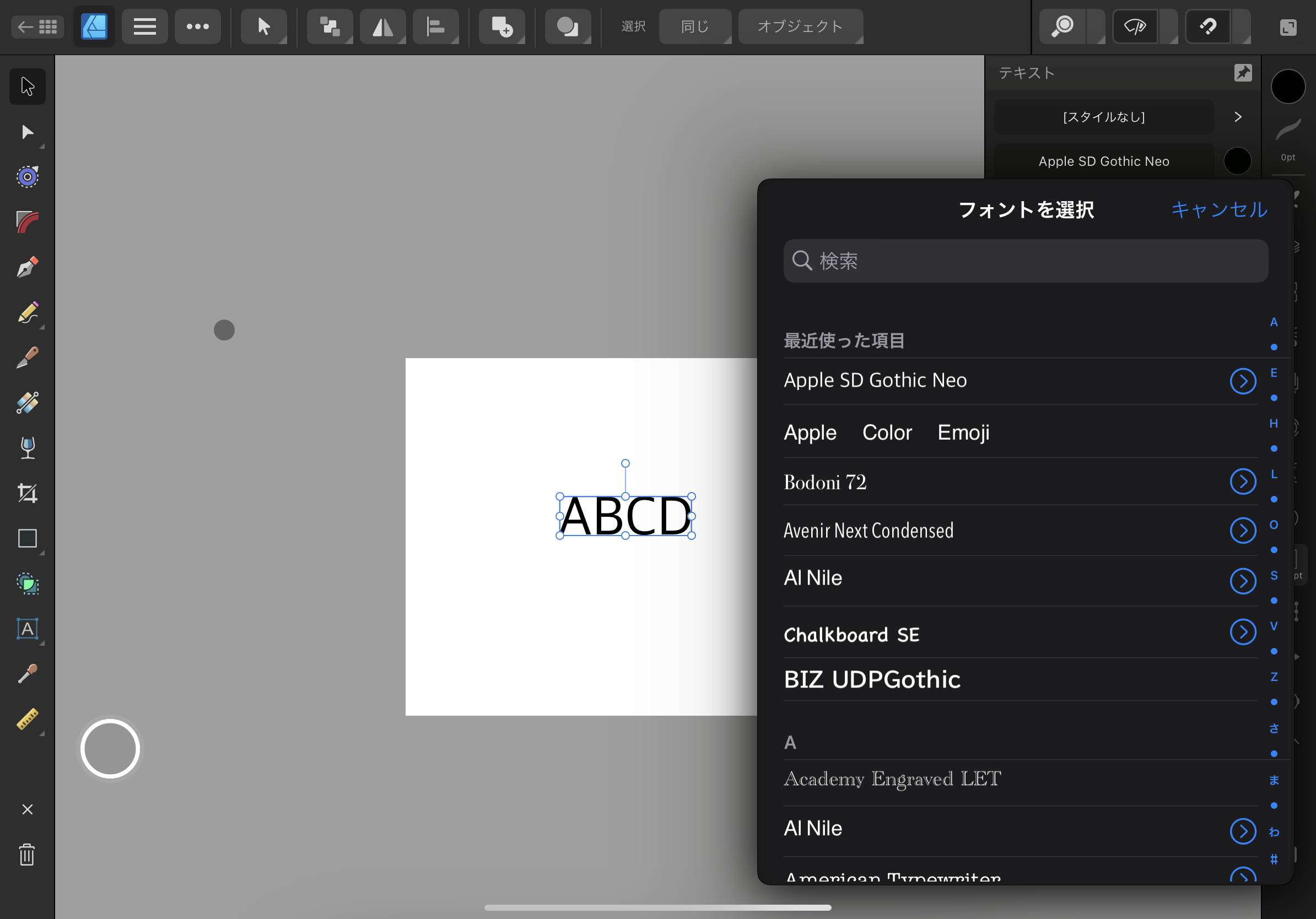This screenshot has height=919, width=1316.
Task: Expand Apple SD Gothic Neo font styles
Action: pyautogui.click(x=1243, y=381)
